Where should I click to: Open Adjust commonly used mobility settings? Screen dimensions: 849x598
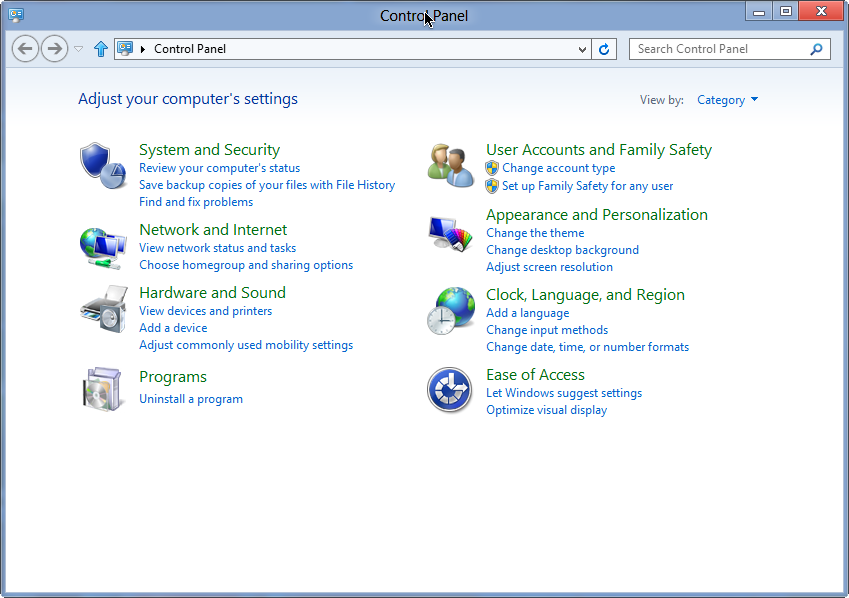tap(246, 345)
